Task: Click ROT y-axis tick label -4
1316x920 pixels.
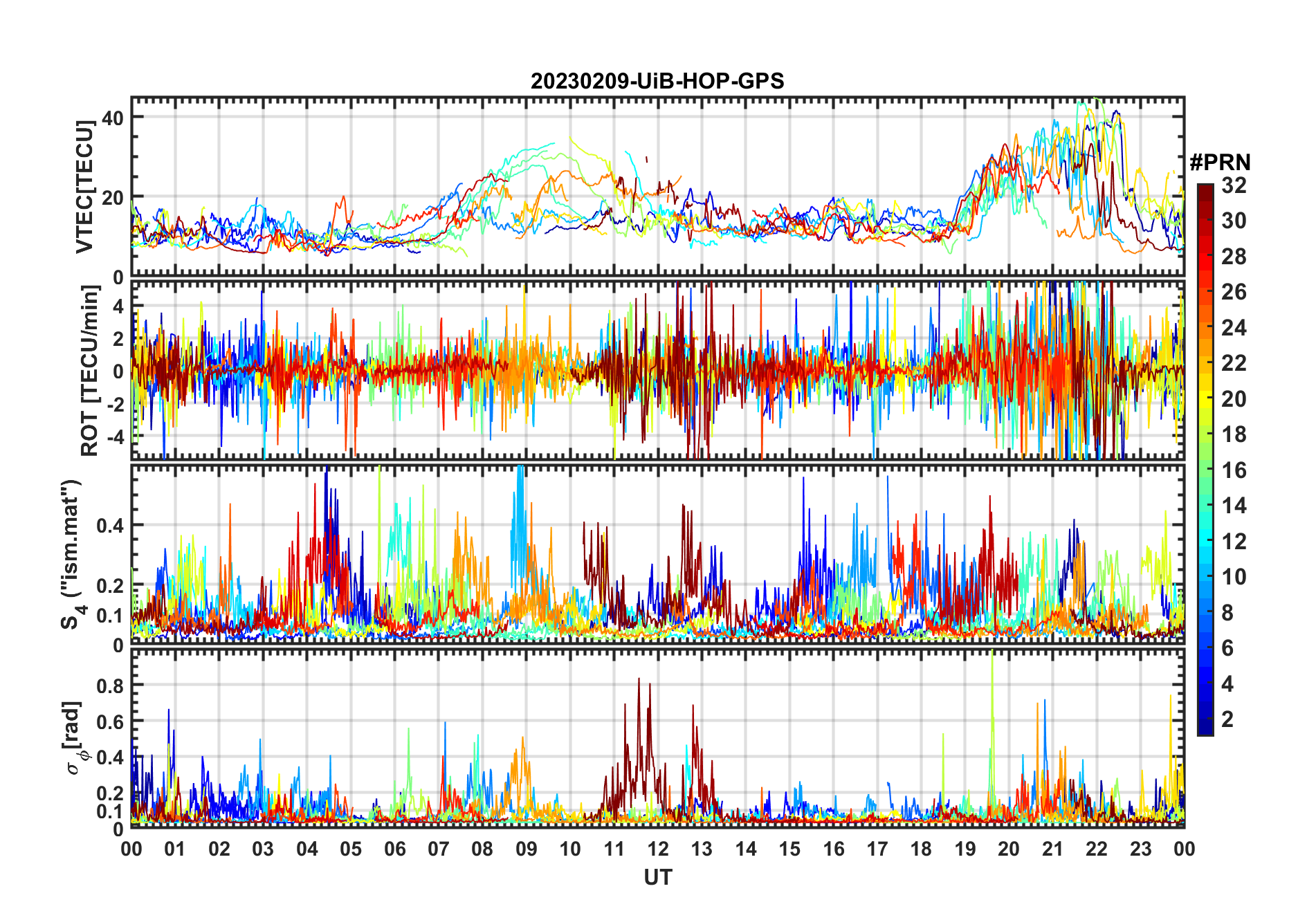Action: pyautogui.click(x=115, y=437)
